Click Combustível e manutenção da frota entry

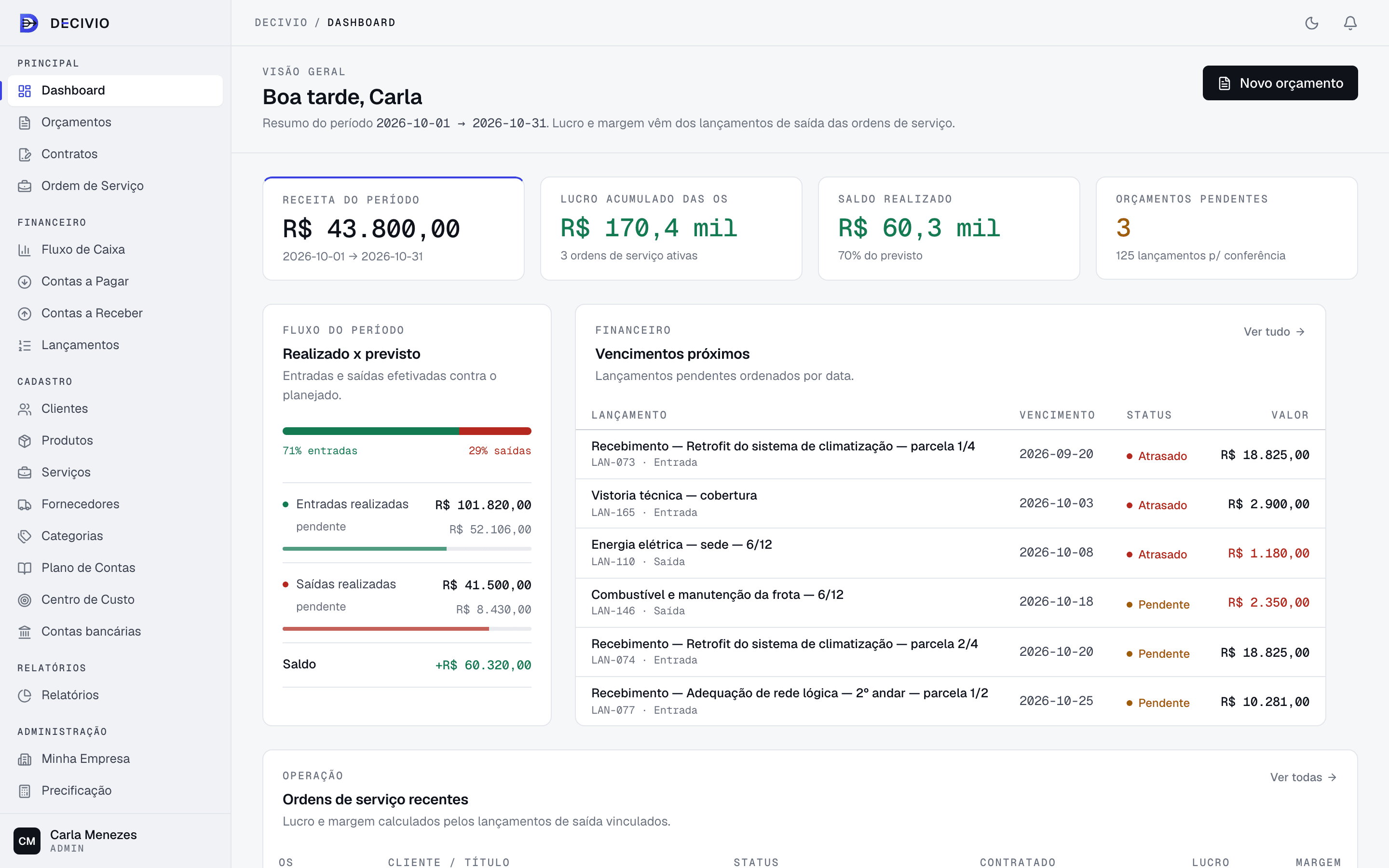(950, 602)
